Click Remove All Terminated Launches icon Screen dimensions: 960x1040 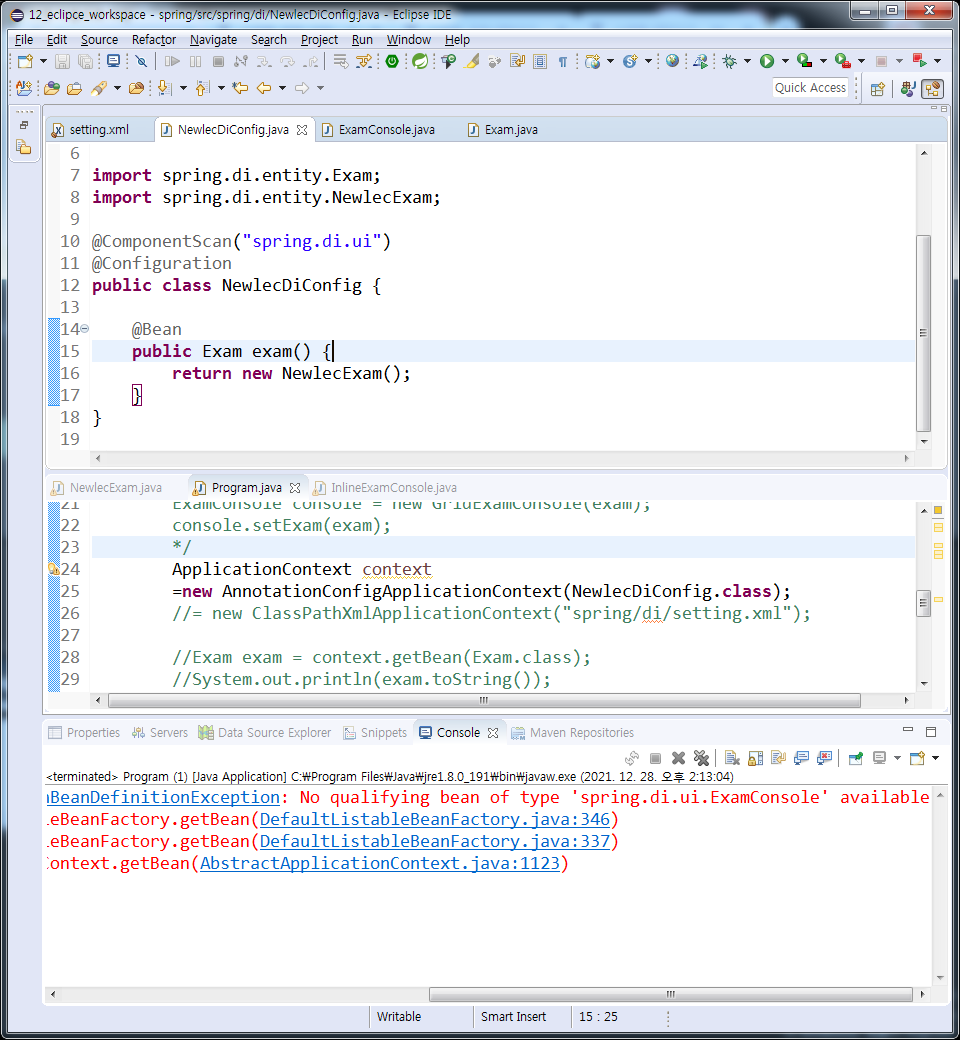(701, 758)
